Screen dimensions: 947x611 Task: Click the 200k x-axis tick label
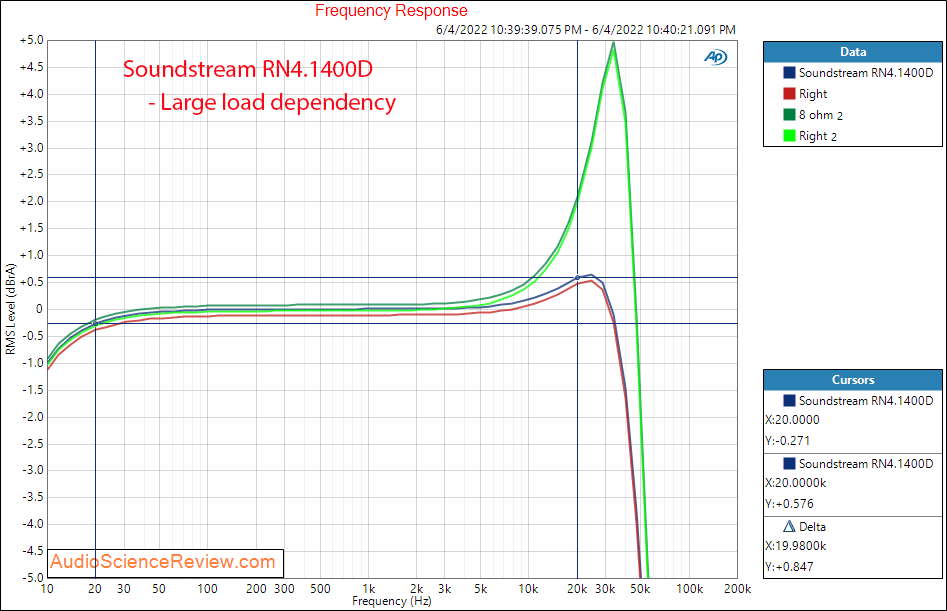tap(737, 589)
